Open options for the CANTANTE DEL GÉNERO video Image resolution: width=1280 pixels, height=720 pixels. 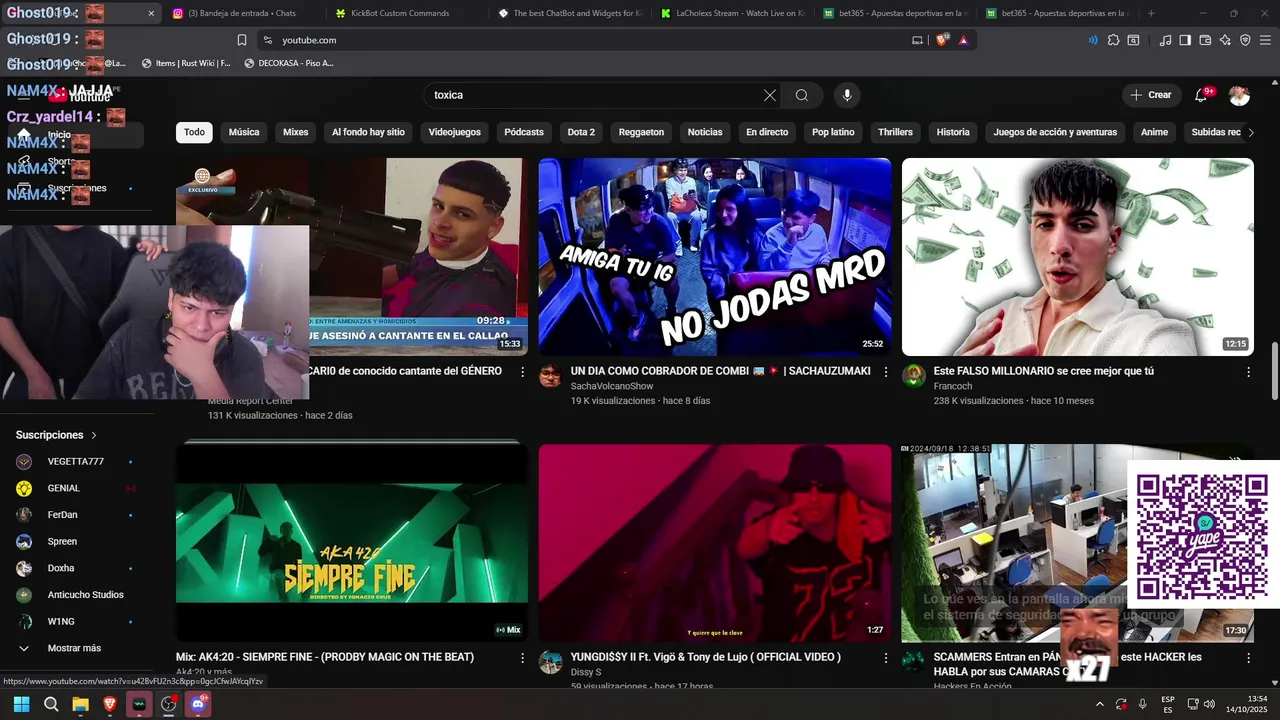tap(522, 372)
